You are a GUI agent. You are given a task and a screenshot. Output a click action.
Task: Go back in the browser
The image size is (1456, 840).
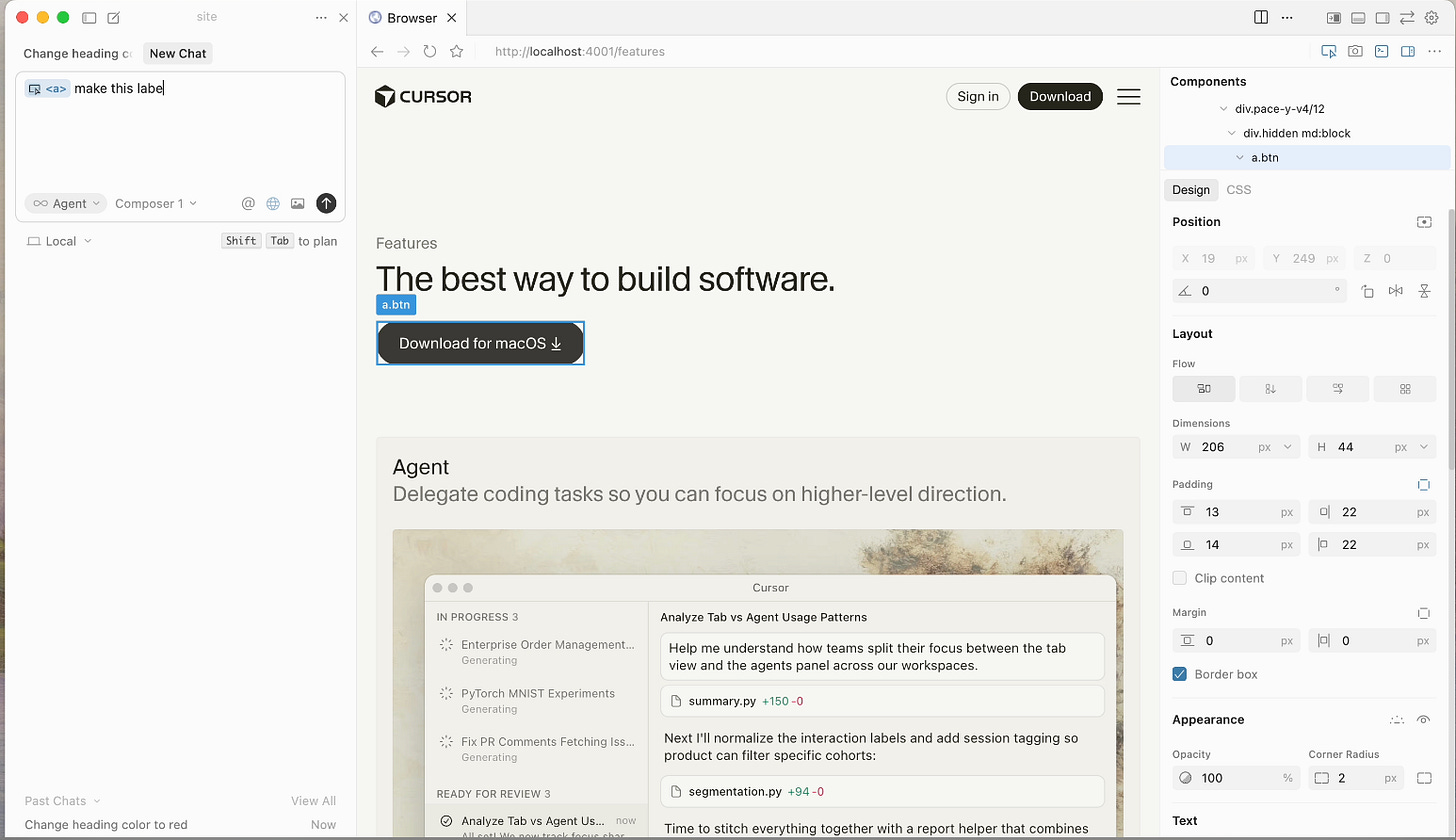pyautogui.click(x=377, y=51)
